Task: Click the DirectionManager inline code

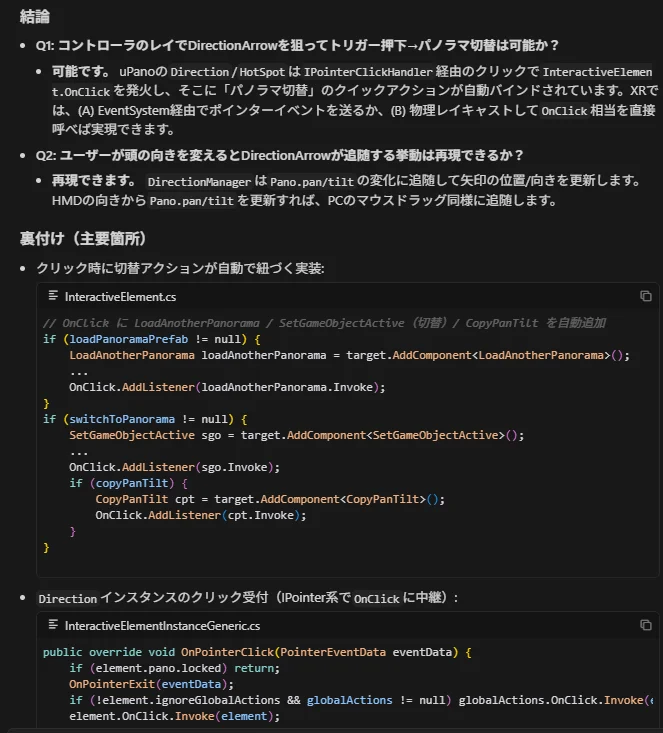Action: tap(199, 182)
